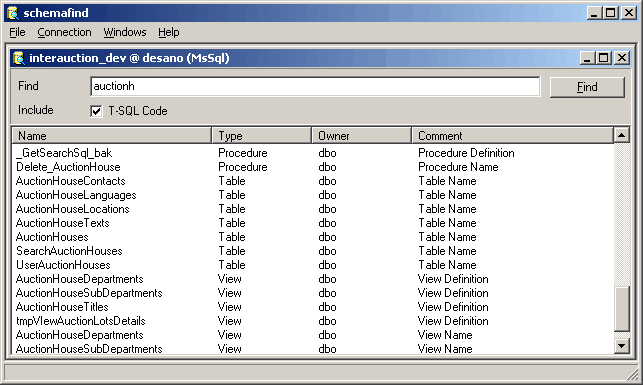The image size is (643, 385).
Task: Open the Connection menu
Action: 64,32
